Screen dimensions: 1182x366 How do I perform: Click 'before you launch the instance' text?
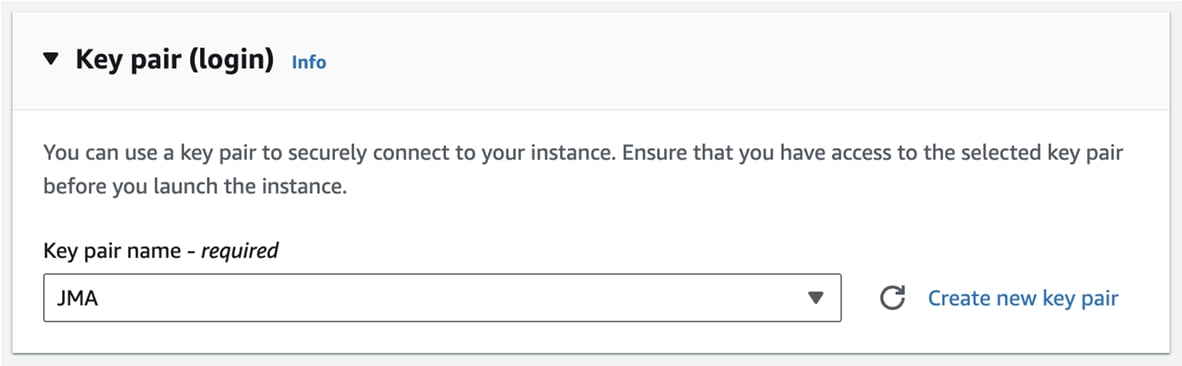195,187
